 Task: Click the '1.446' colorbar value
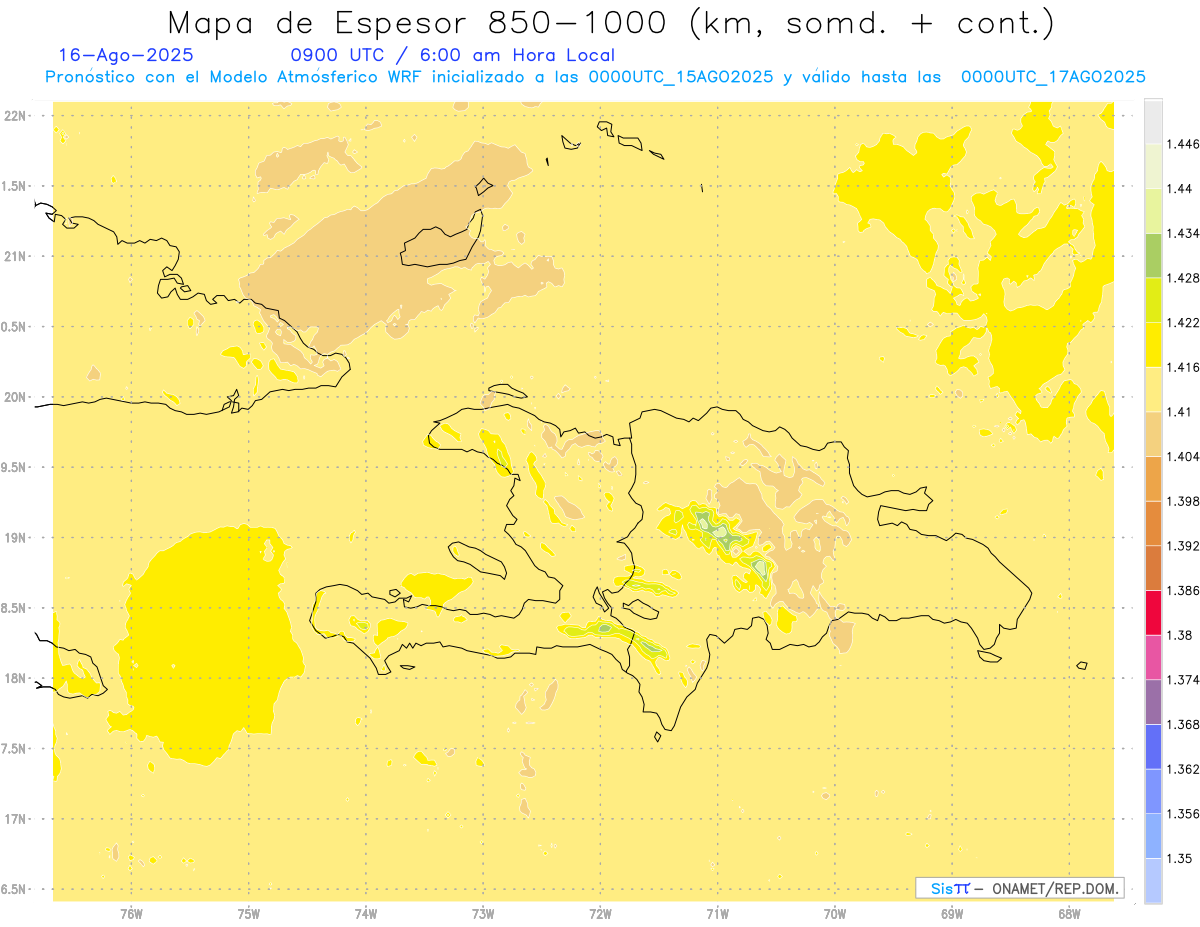click(x=1183, y=144)
